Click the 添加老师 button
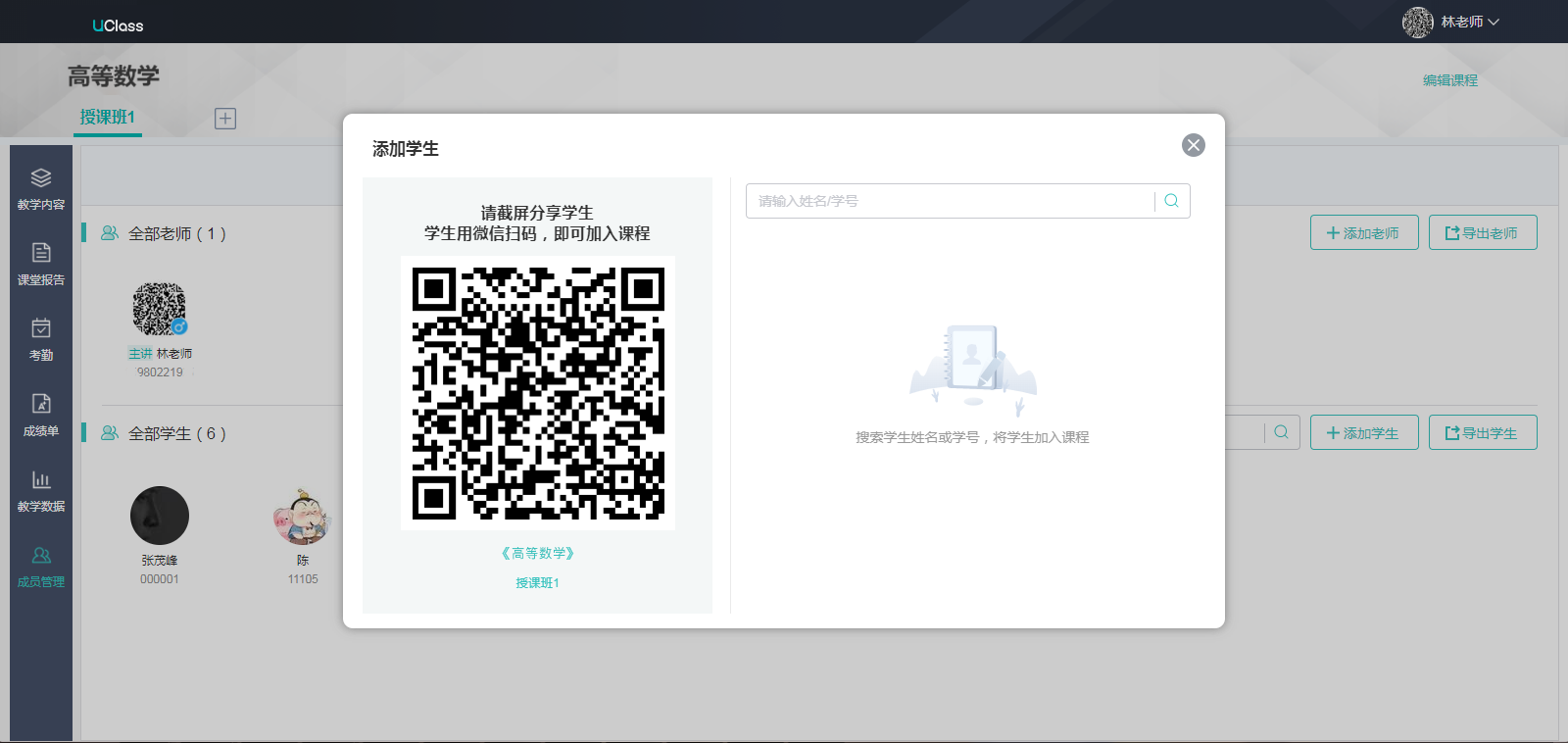 pos(1364,232)
